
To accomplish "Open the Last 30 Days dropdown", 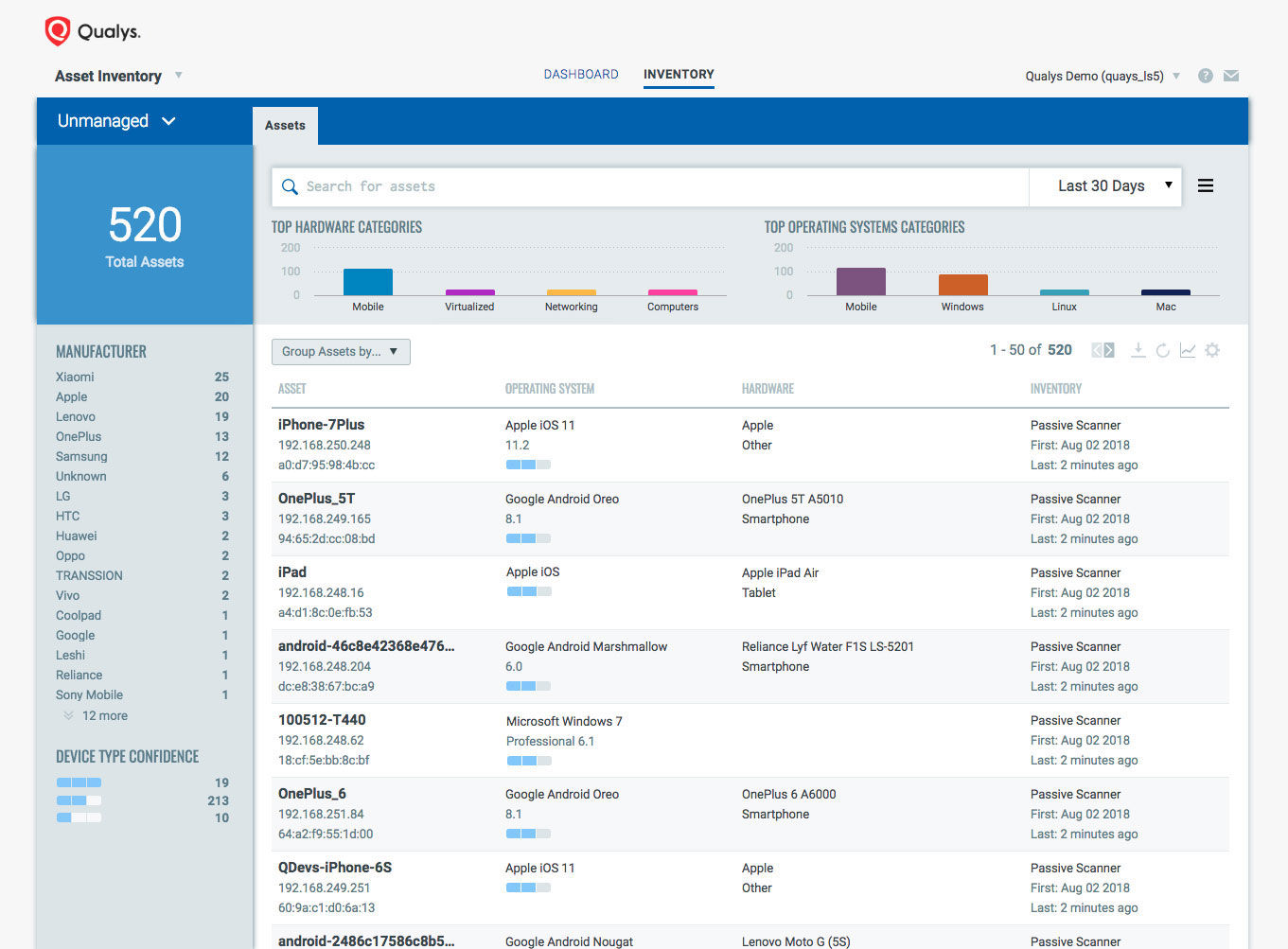I will [x=1114, y=186].
